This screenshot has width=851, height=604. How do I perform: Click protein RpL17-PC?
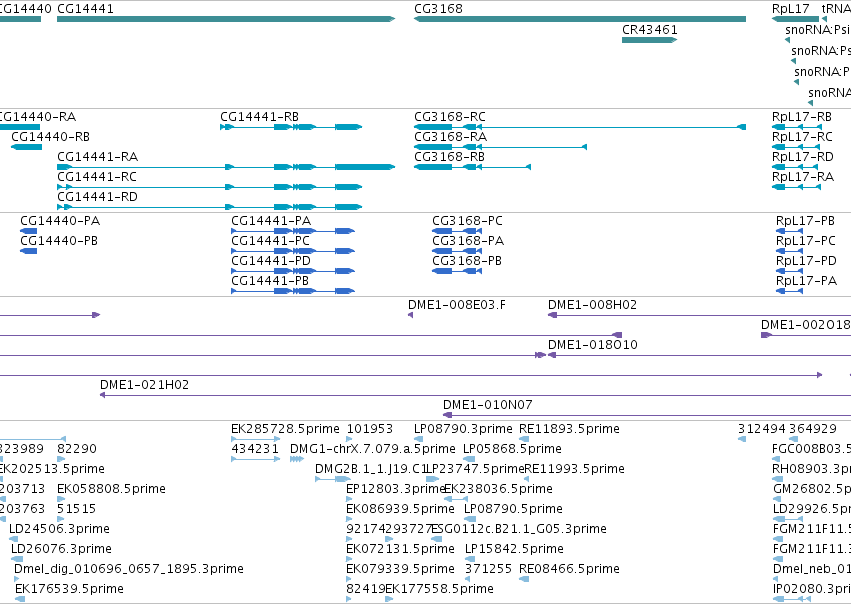coord(789,251)
